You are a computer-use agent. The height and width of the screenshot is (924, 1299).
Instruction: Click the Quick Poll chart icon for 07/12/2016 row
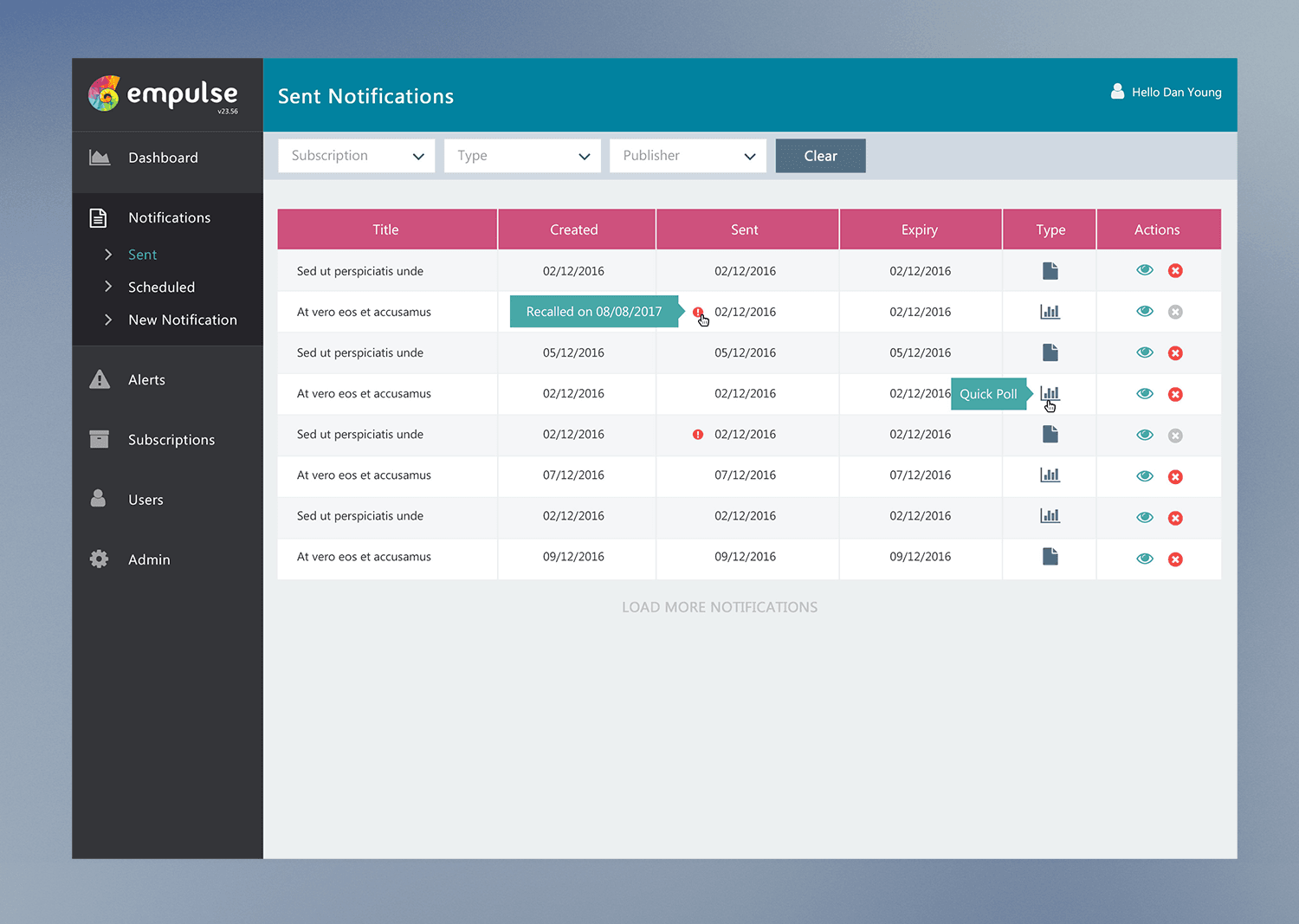point(1050,475)
